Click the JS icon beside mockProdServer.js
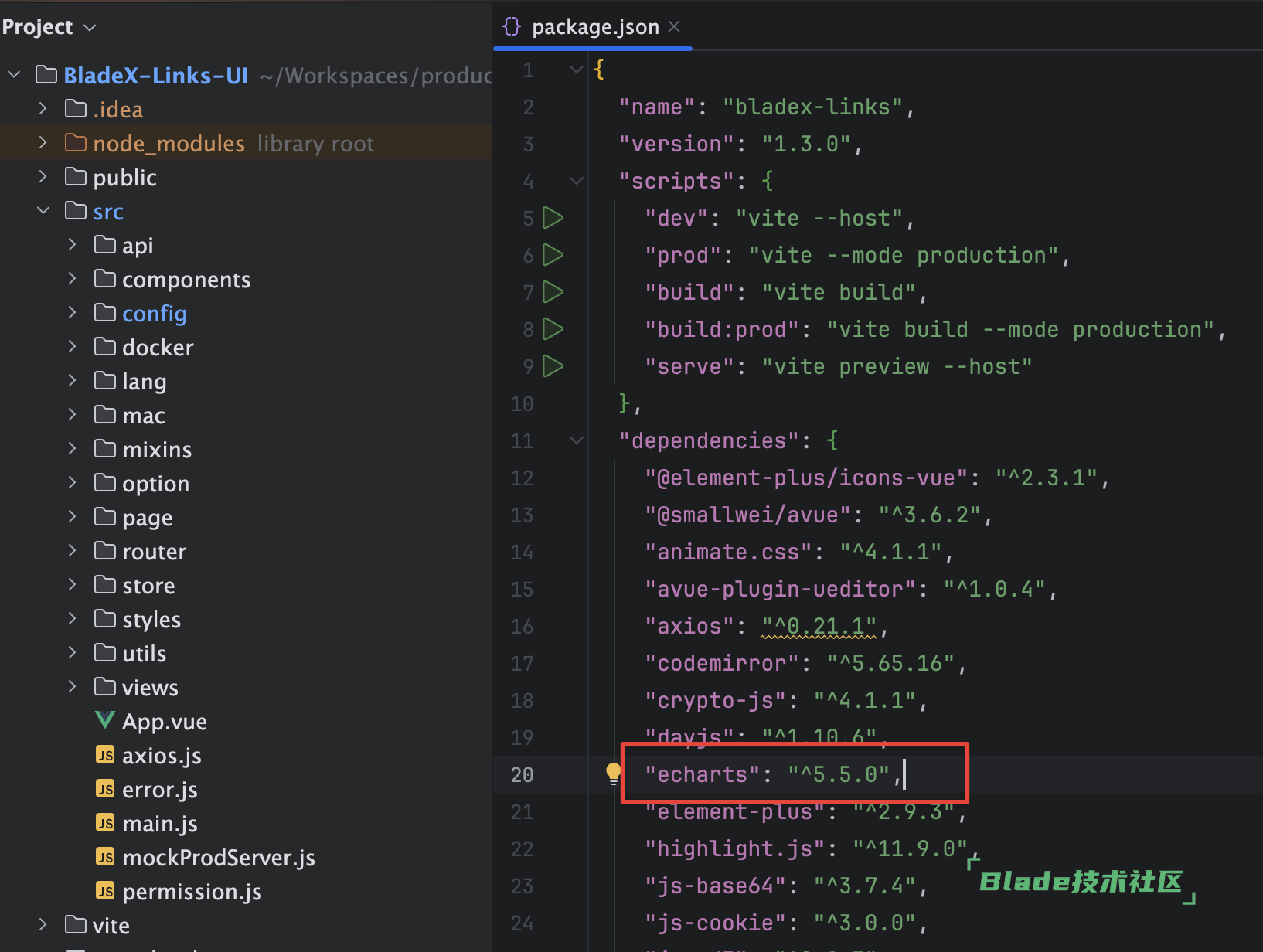Image resolution: width=1263 pixels, height=952 pixels. click(x=105, y=857)
